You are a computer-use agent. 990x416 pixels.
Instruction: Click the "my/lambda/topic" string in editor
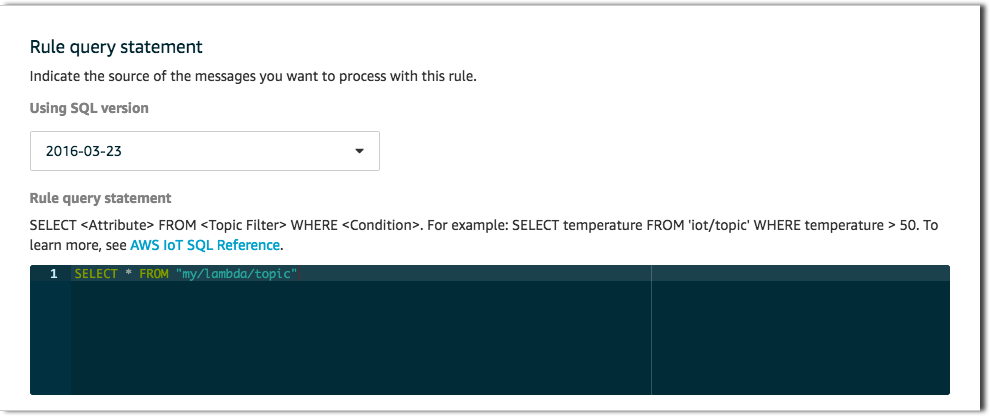point(237,274)
